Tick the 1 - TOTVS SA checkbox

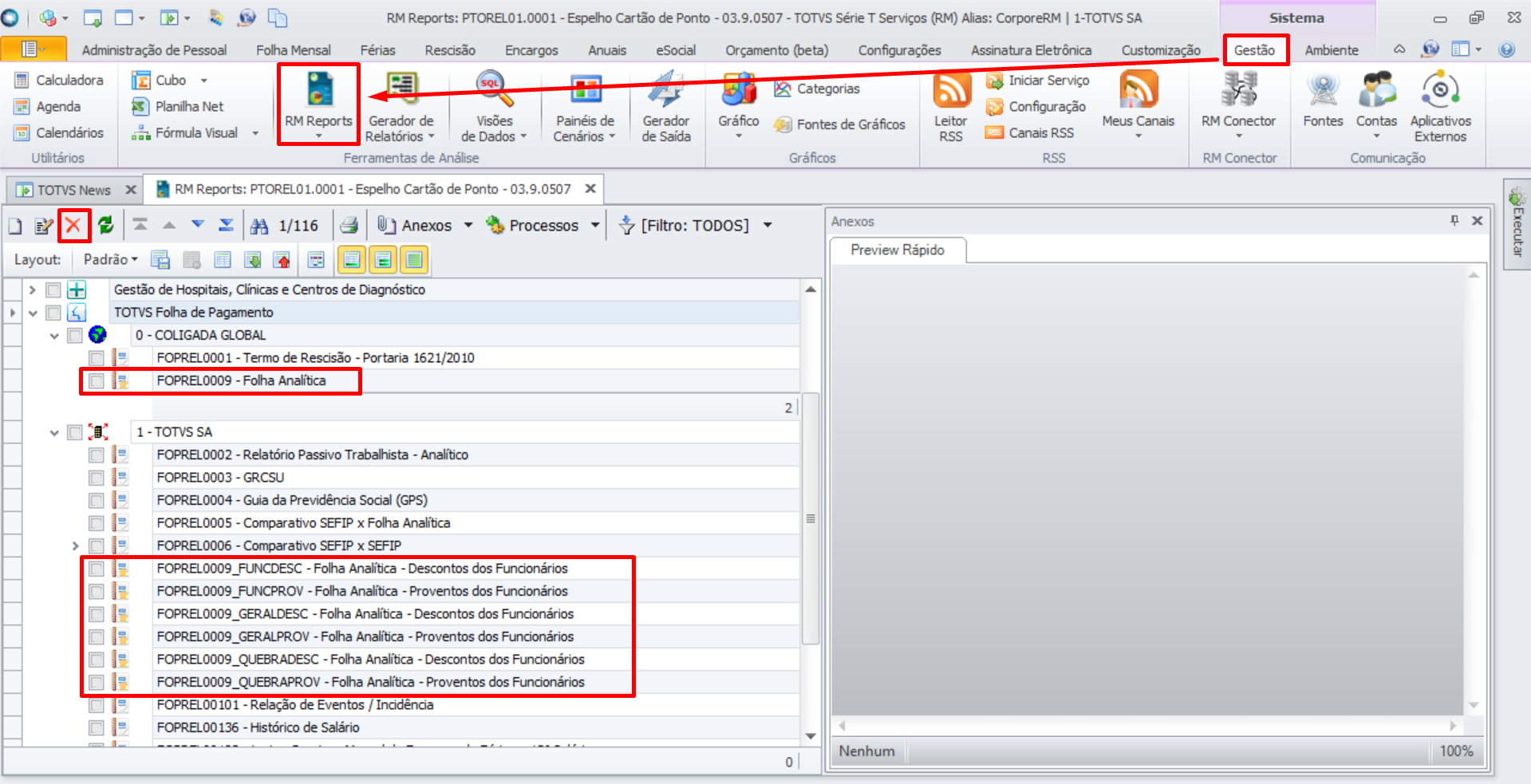point(75,432)
